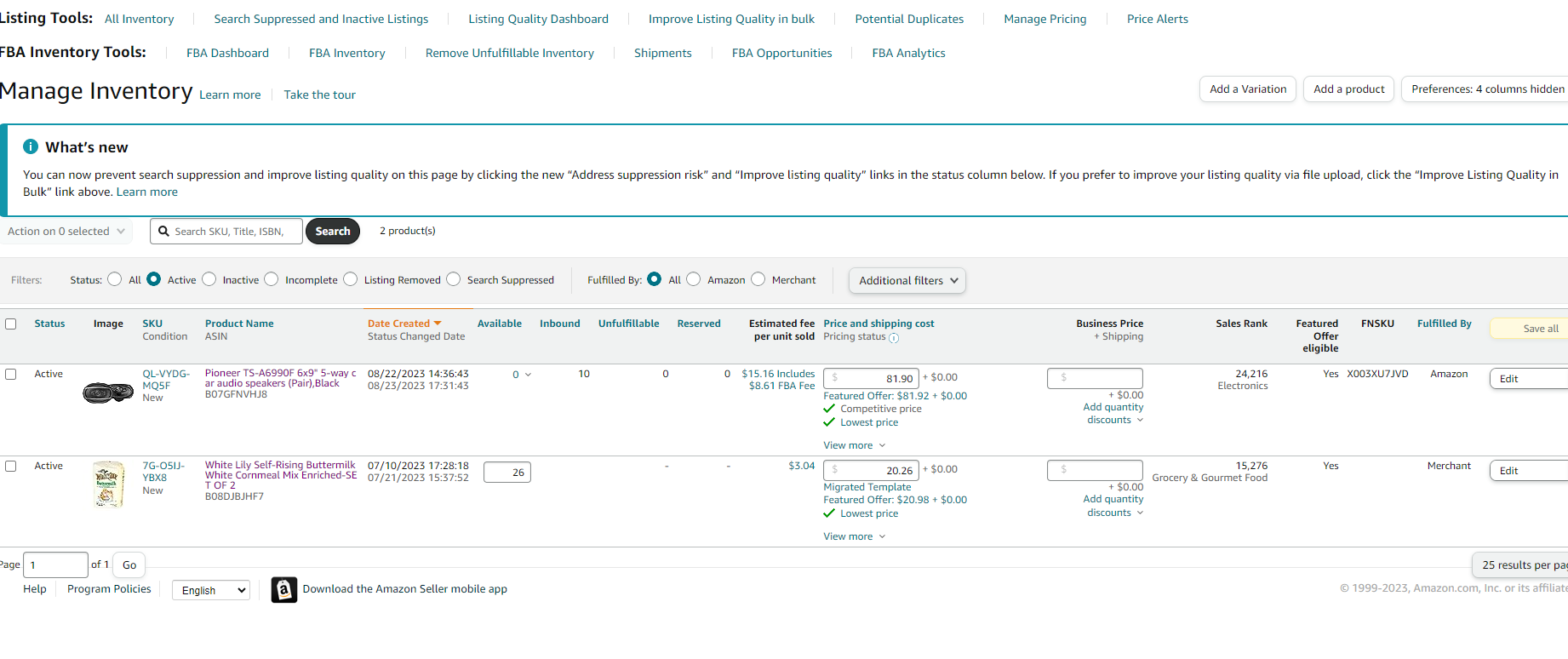Open the Action on 0 selected dropdown
Screen dimensions: 1568x659
(x=66, y=232)
